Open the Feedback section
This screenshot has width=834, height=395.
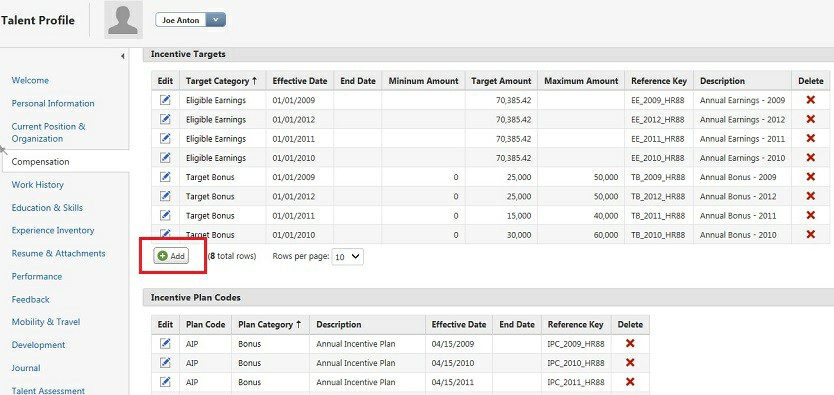point(30,299)
